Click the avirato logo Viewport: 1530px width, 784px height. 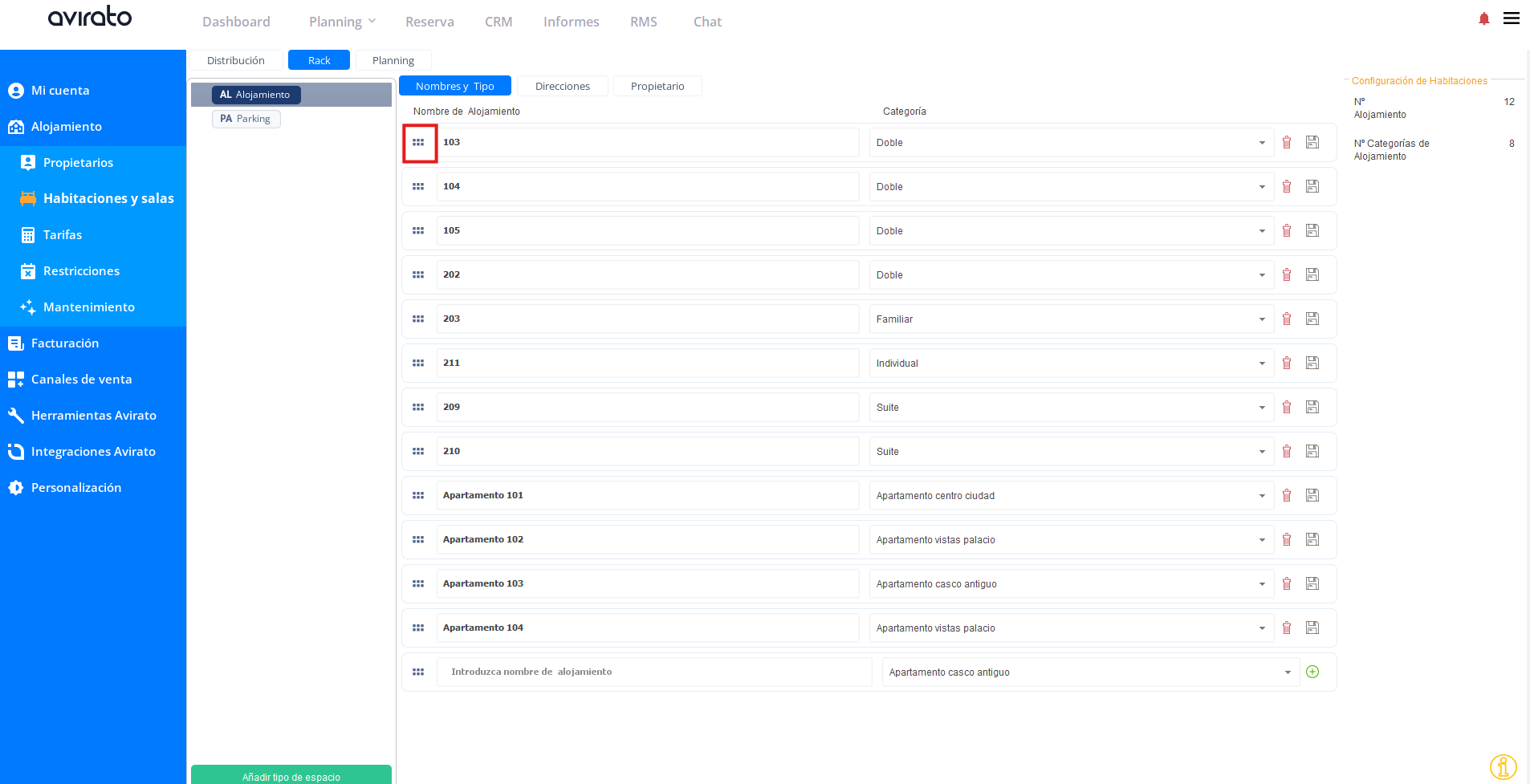coord(90,16)
